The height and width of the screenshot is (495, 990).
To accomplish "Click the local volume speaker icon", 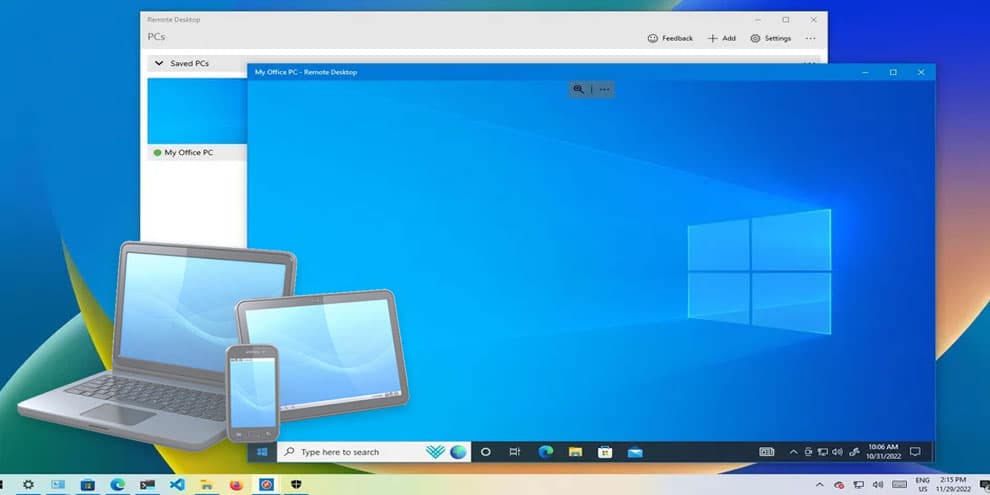I will coord(877,485).
